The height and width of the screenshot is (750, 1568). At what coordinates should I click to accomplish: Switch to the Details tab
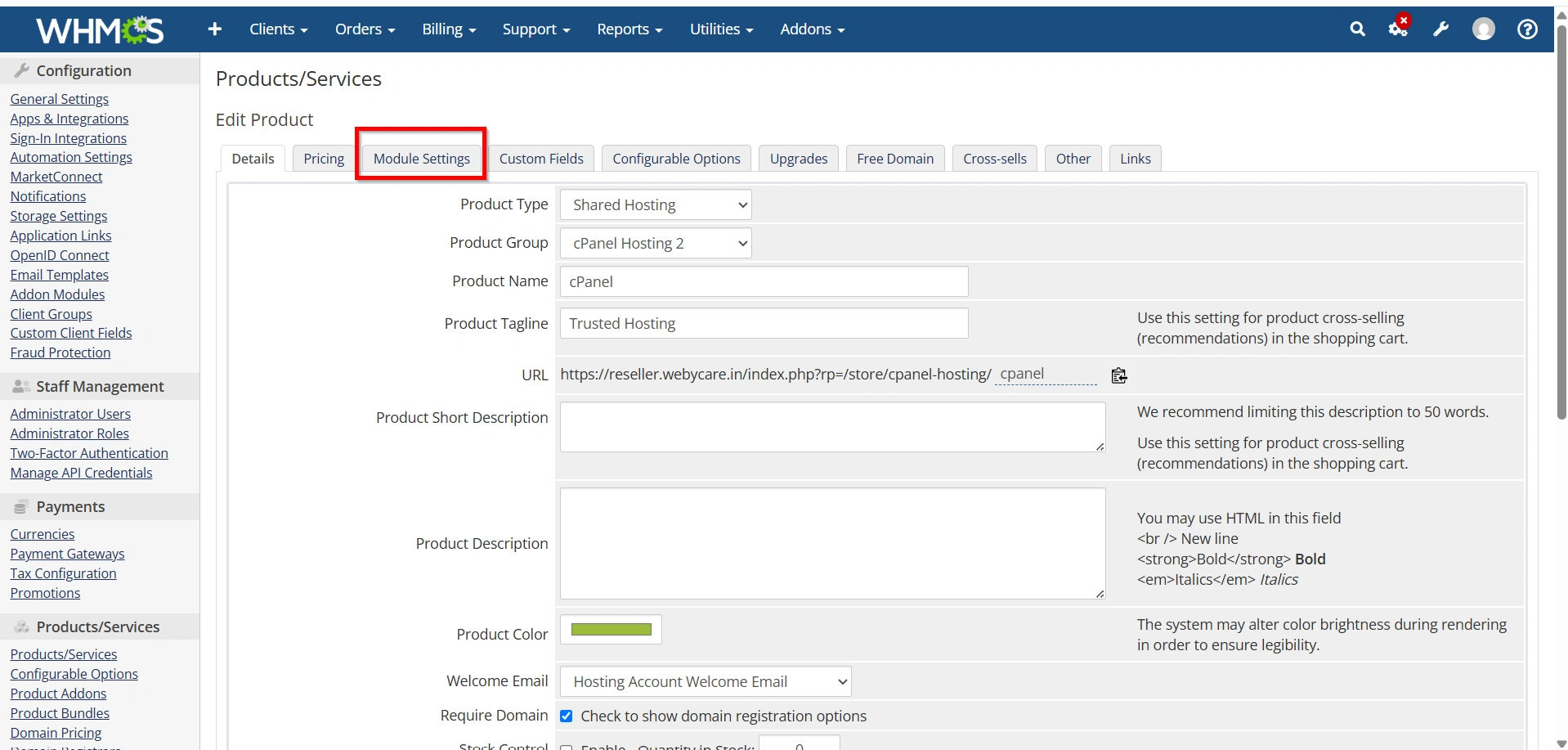tap(253, 159)
